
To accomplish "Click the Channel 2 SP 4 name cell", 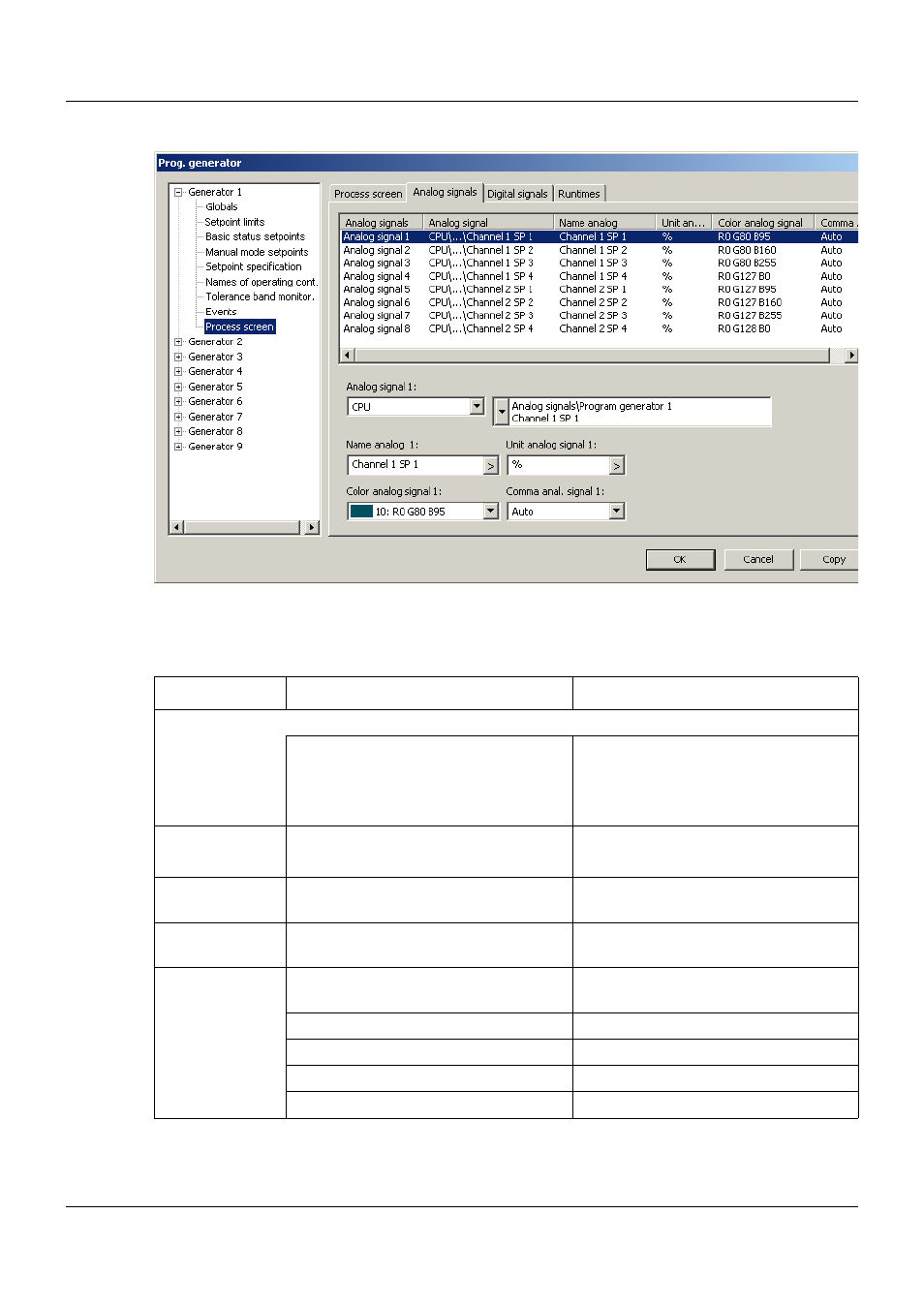I will click(x=593, y=328).
